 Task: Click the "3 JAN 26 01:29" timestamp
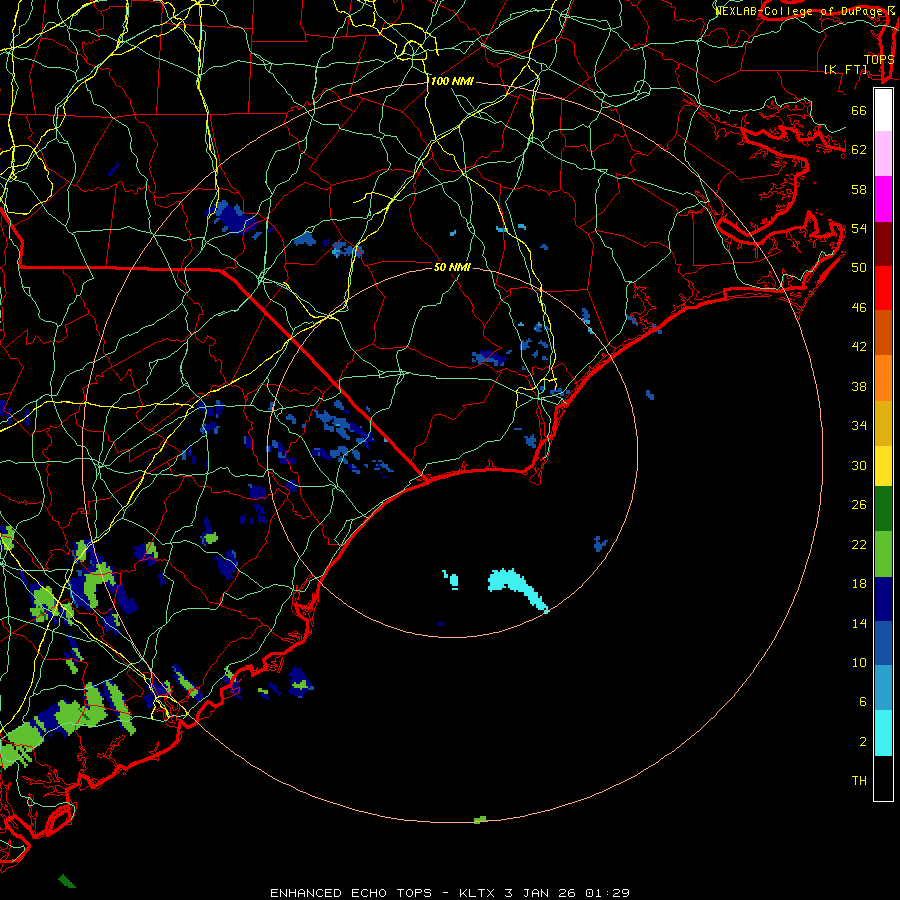tap(567, 893)
